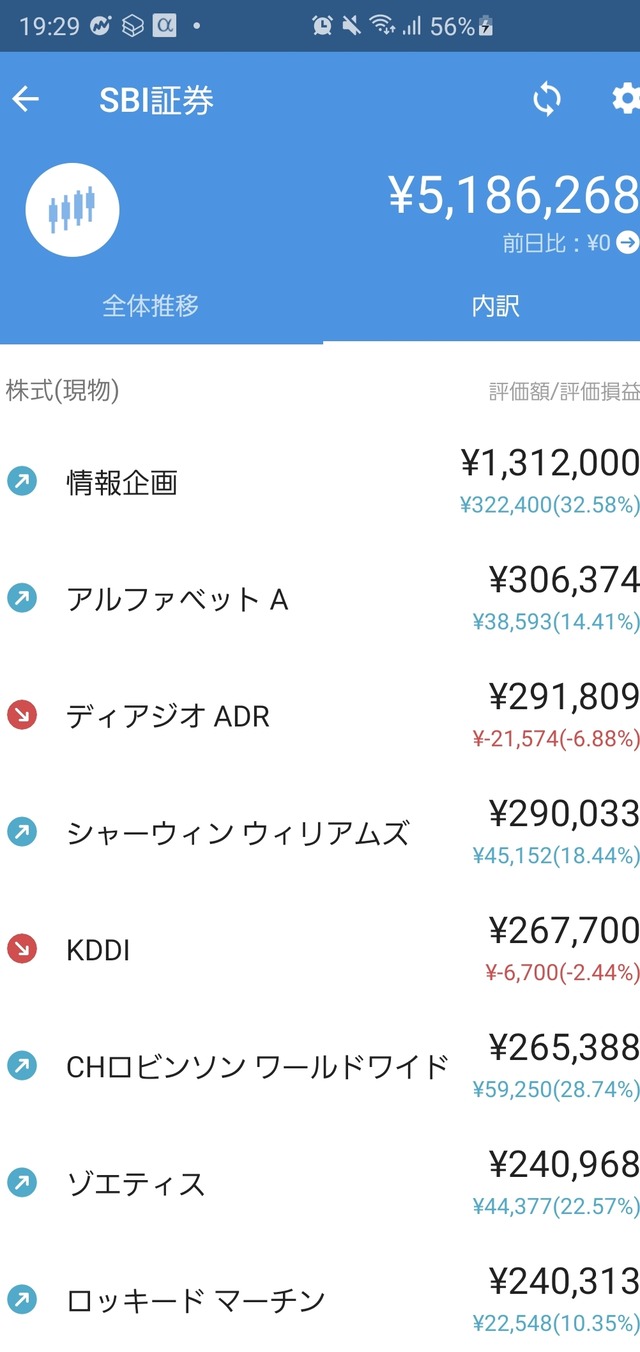Tap the back arrow icon
The height and width of the screenshot is (1352, 640).
(25, 99)
